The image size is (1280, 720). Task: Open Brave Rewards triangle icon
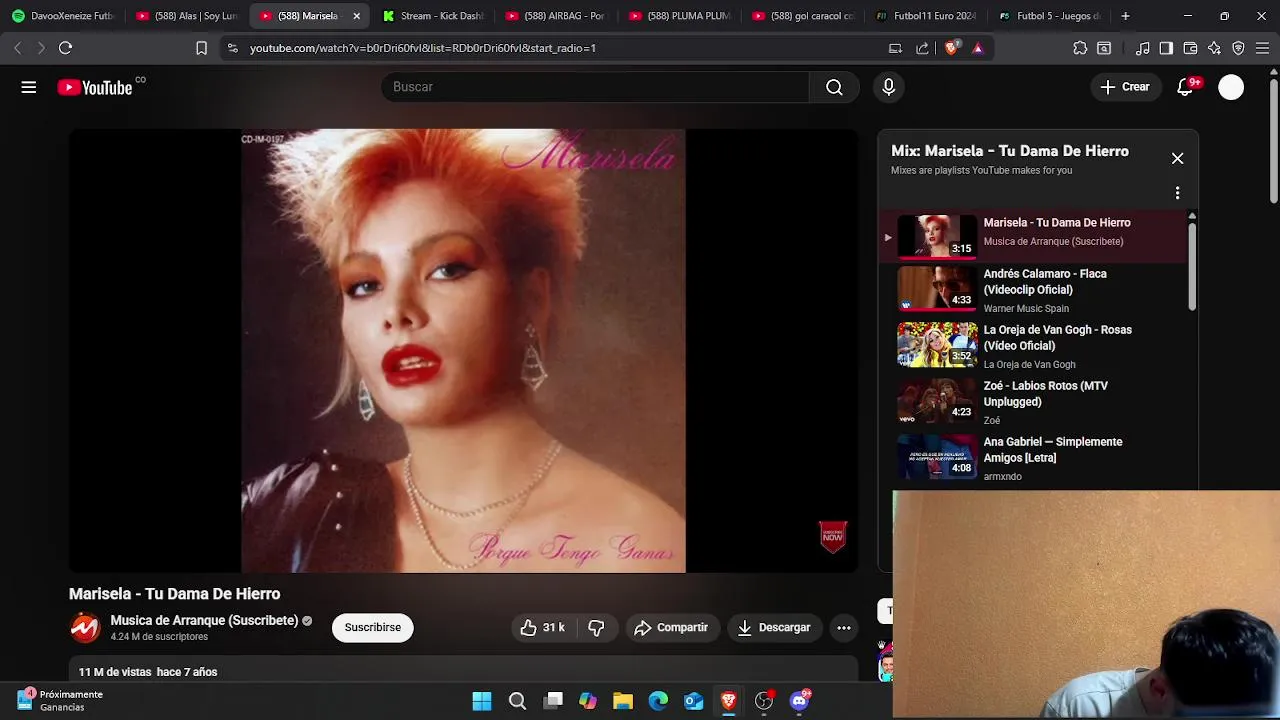click(977, 48)
